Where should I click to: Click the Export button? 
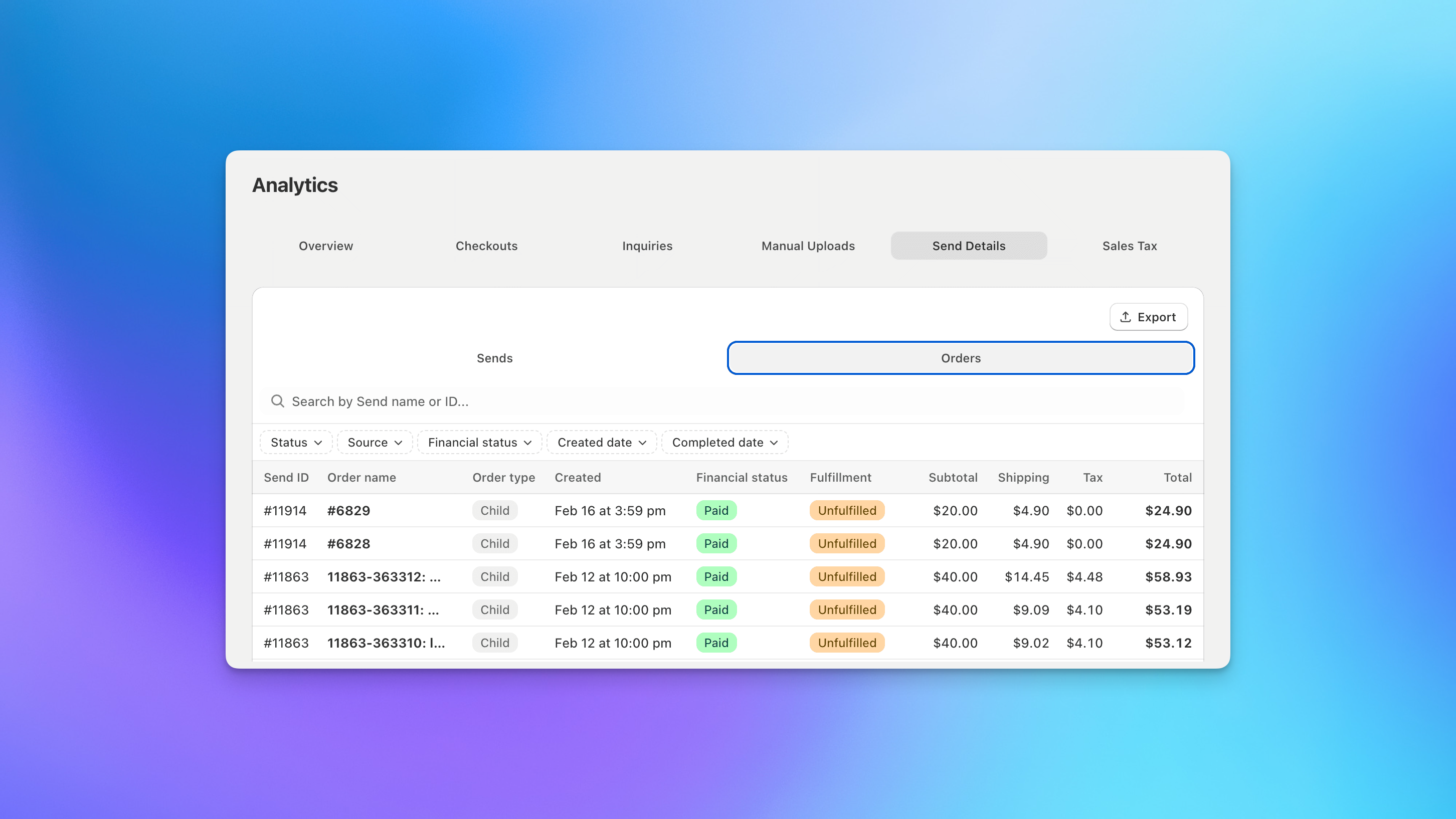click(x=1148, y=317)
